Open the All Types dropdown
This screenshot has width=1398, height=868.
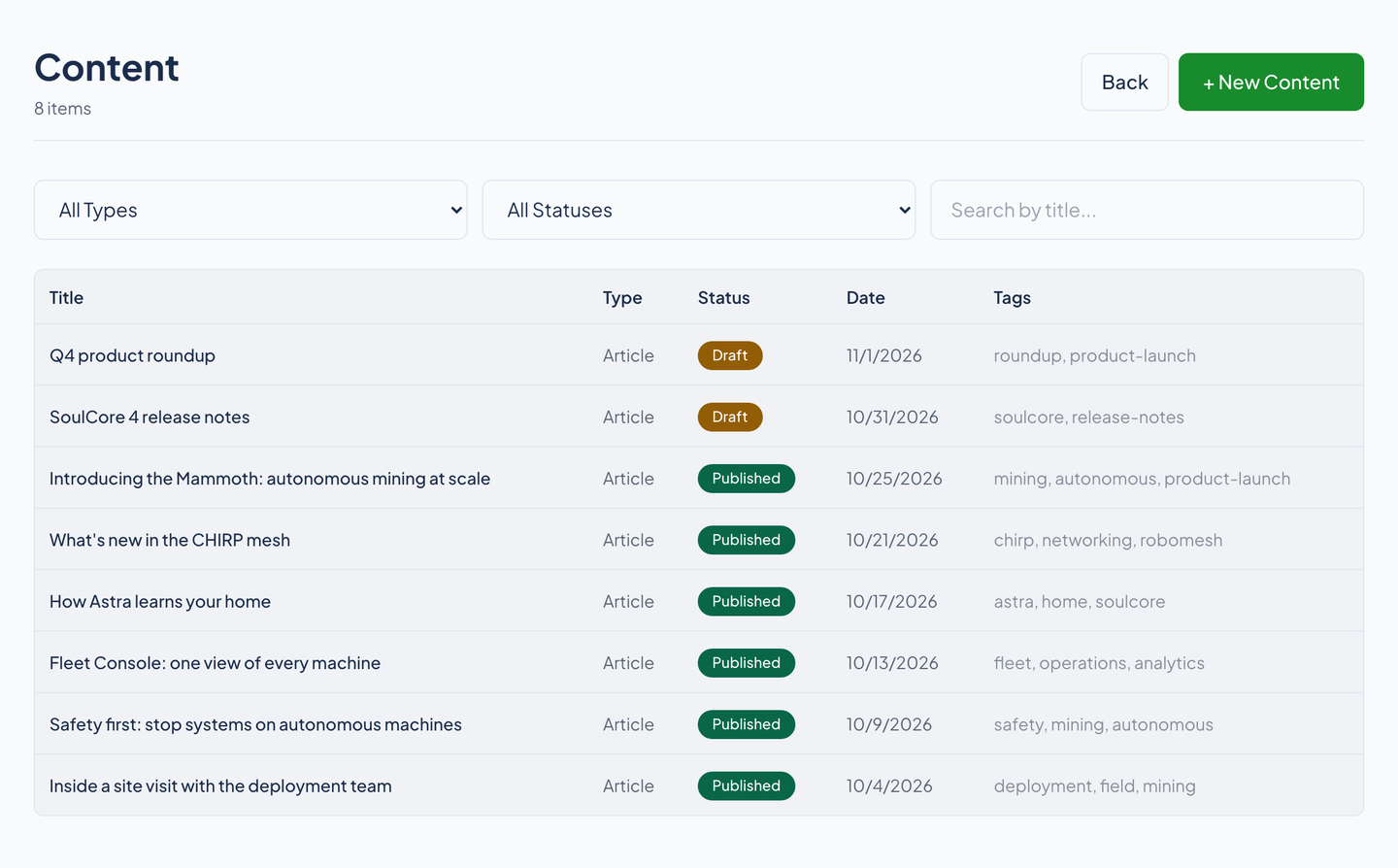[250, 210]
